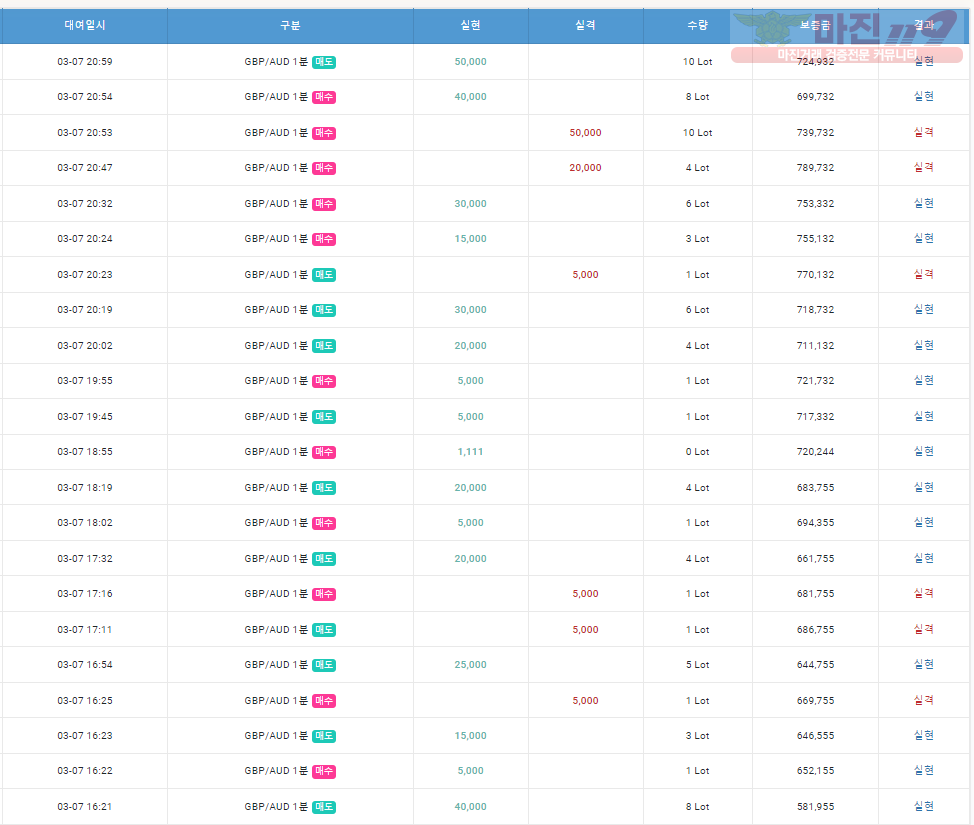974x825 pixels.
Task: Select the 실격 column header
Action: point(585,25)
